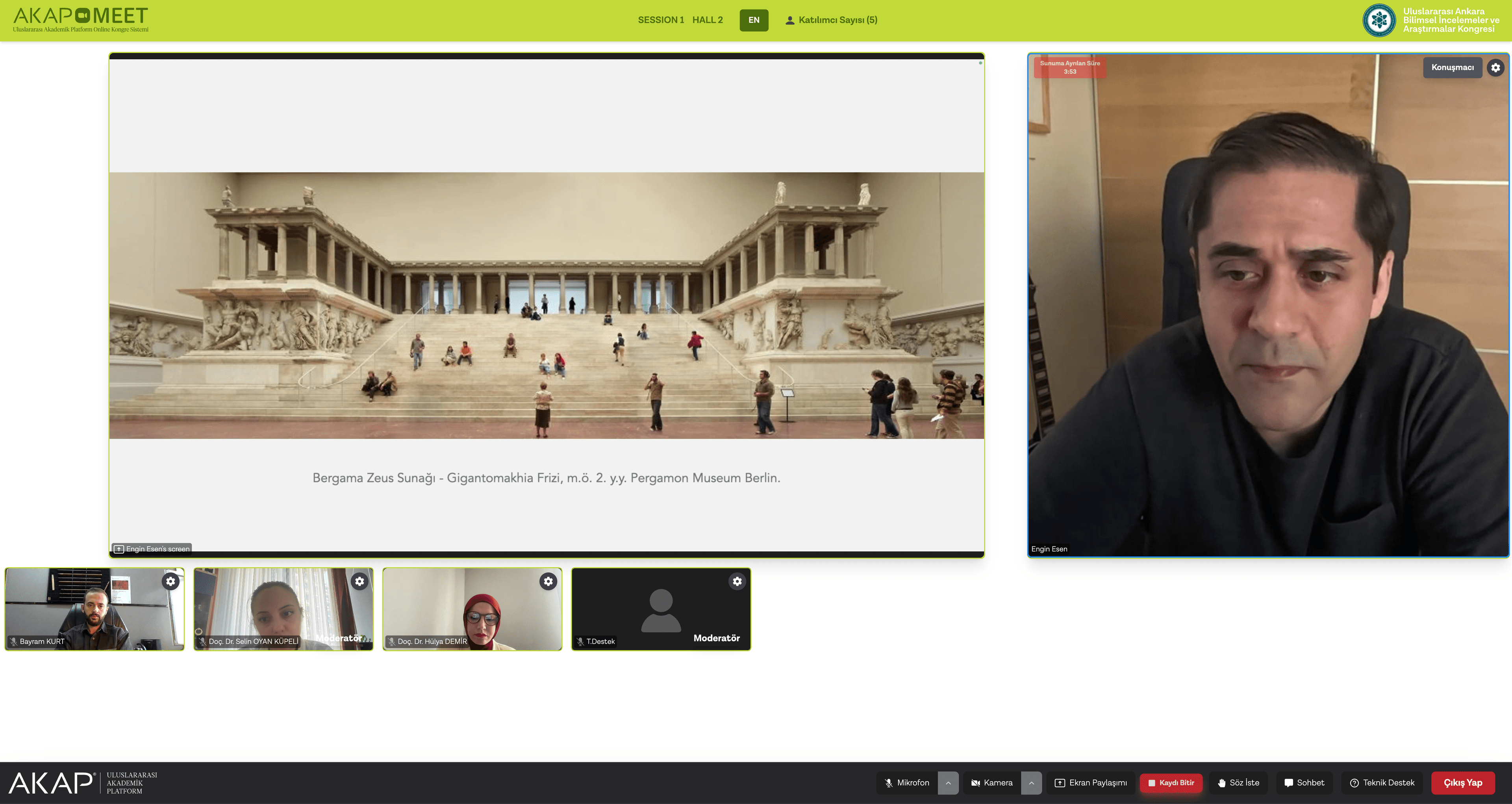The image size is (1512, 804).
Task: Open the Sohbet chat panel
Action: pyautogui.click(x=1304, y=783)
